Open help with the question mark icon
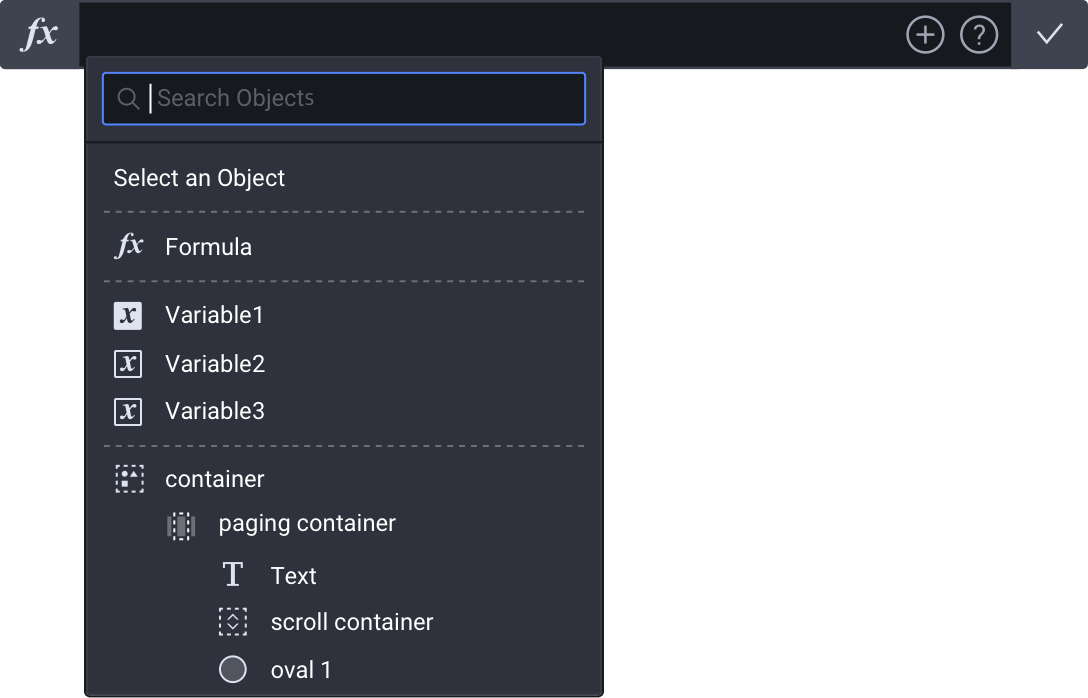 pos(979,35)
